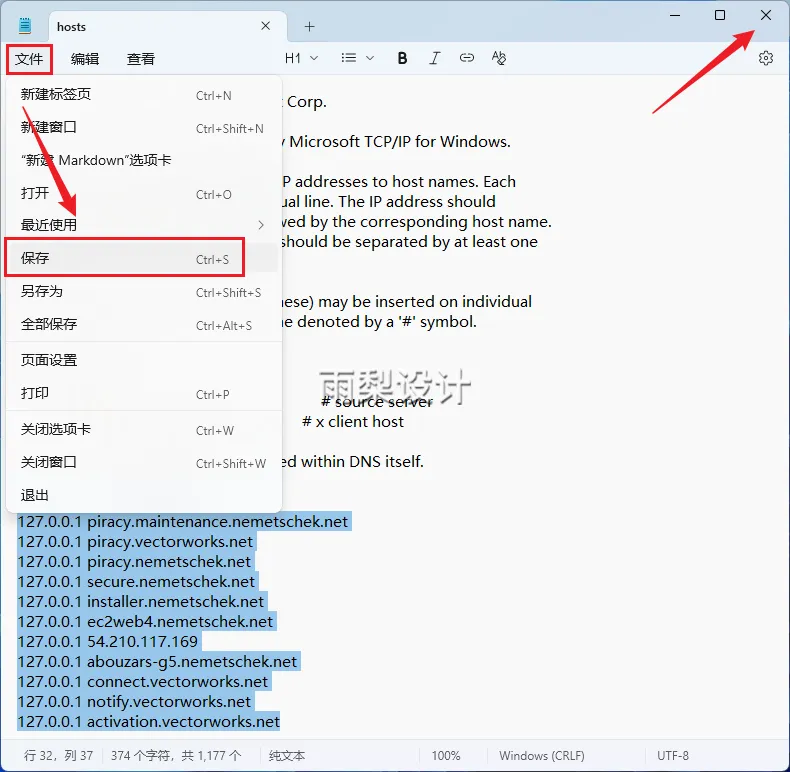Viewport: 790px width, 772px height.
Task: Click line 127.0.0.1 activation.vectorworks.net
Action: click(x=149, y=722)
